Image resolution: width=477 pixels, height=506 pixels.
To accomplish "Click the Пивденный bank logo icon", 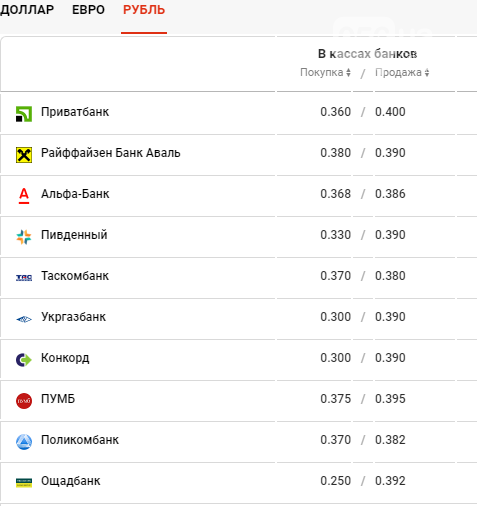I will 24,237.
